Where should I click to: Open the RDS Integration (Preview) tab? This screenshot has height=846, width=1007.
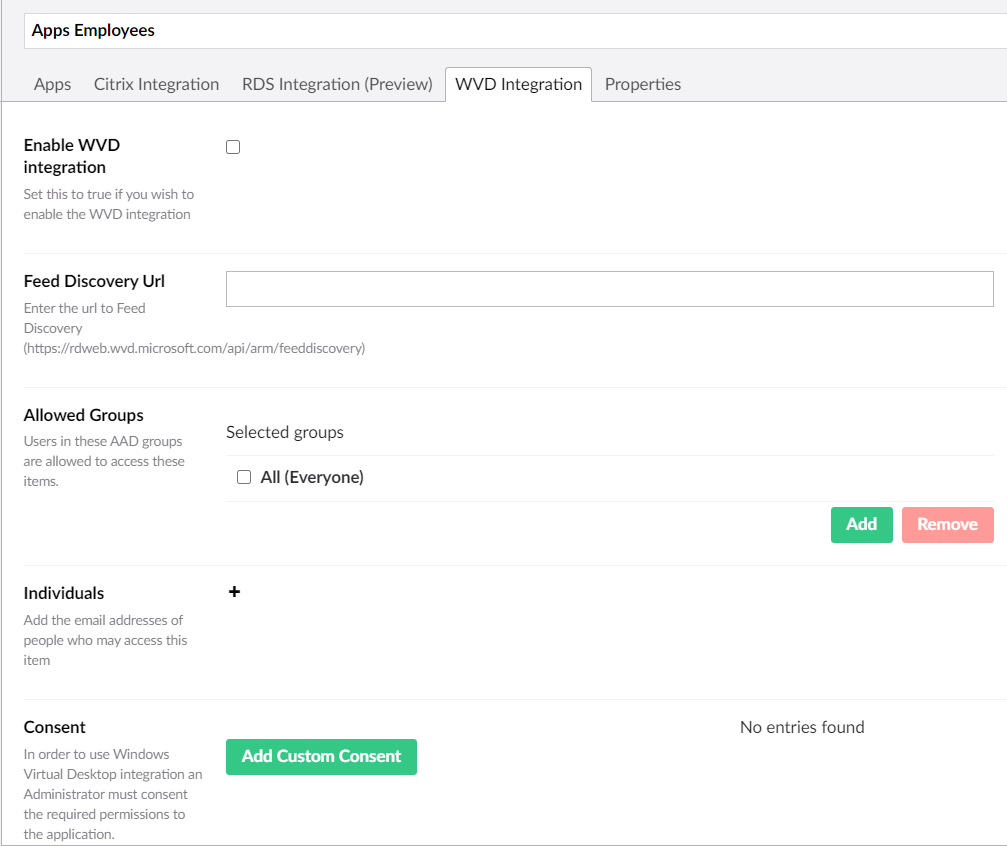(337, 84)
